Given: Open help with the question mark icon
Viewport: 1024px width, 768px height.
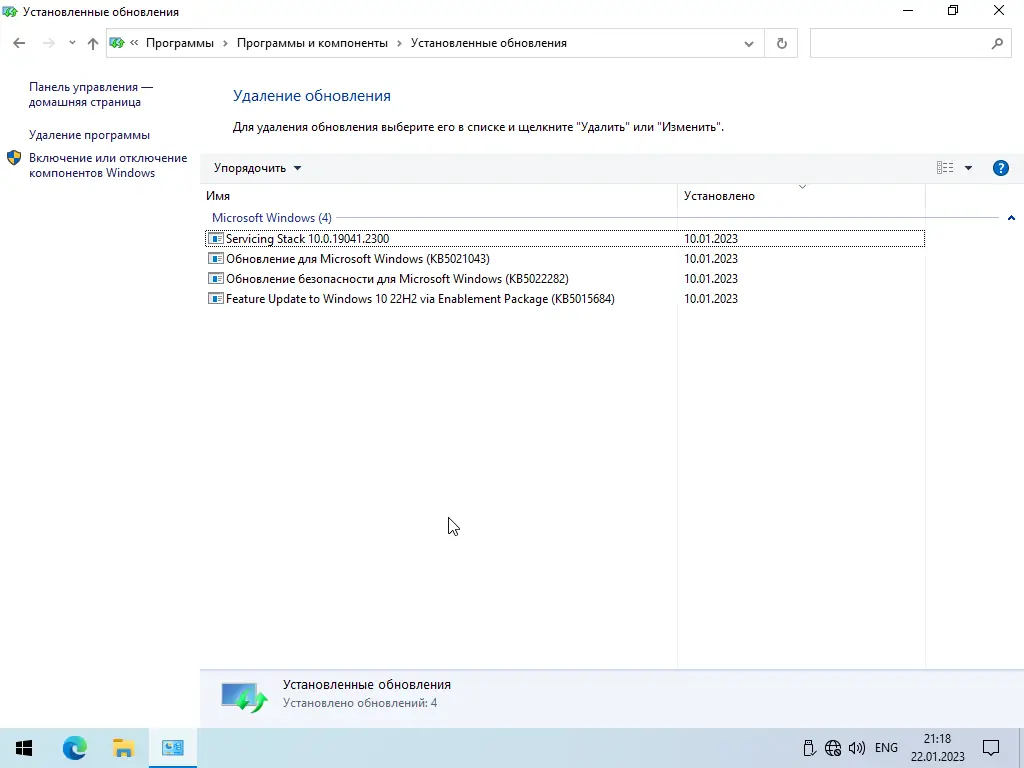Looking at the screenshot, I should click(1000, 168).
